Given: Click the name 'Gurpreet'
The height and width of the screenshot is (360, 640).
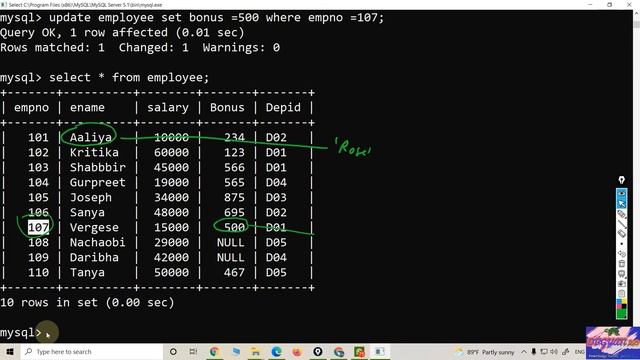Looking at the screenshot, I should 98,183.
